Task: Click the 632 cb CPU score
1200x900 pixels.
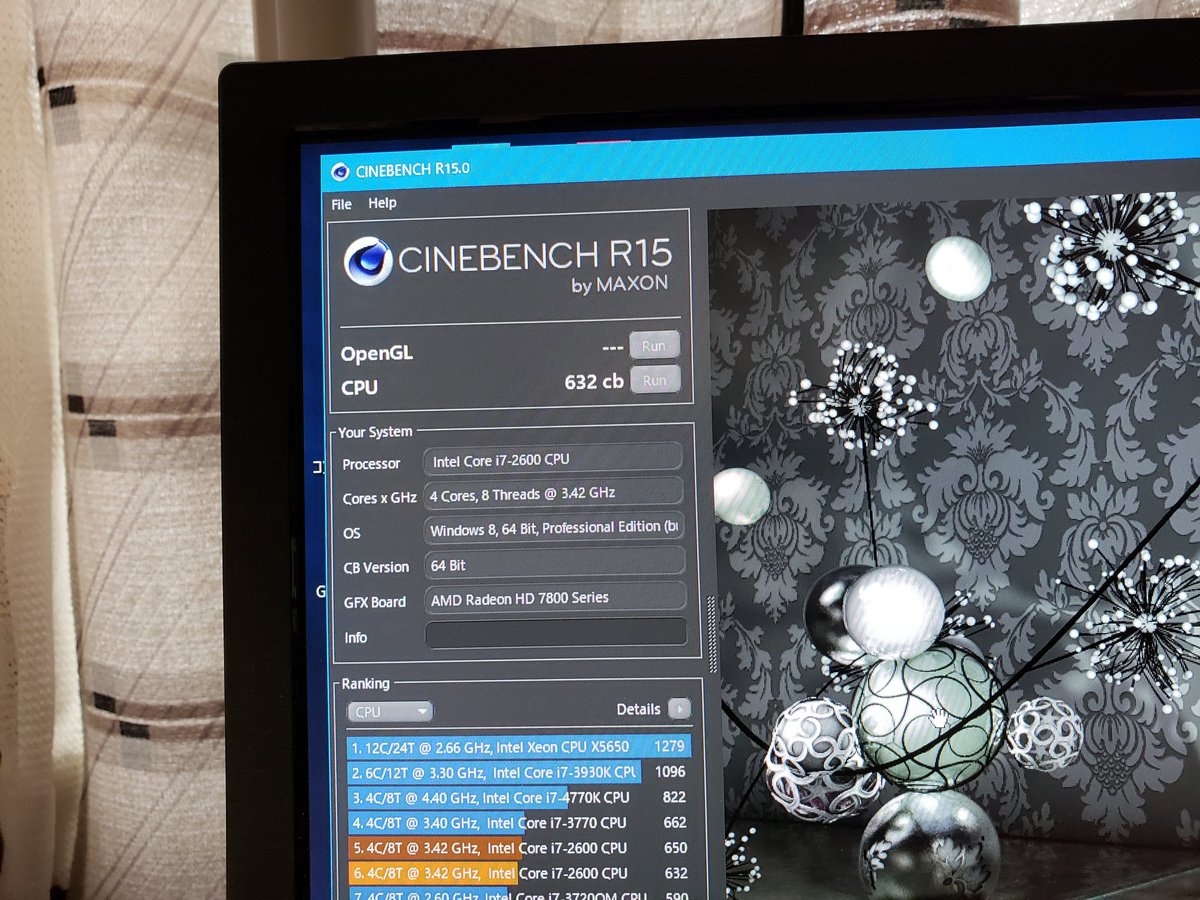Action: (x=594, y=382)
